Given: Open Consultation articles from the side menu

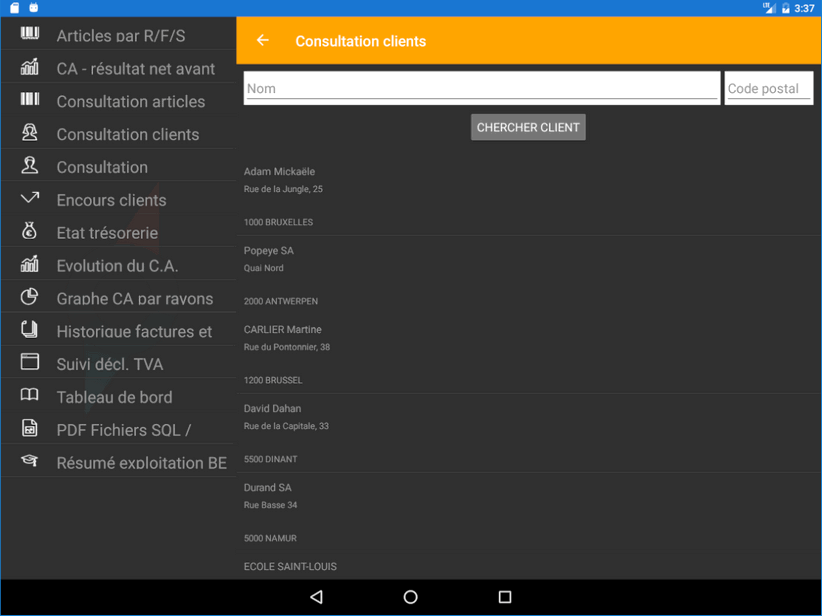Looking at the screenshot, I should [x=130, y=101].
